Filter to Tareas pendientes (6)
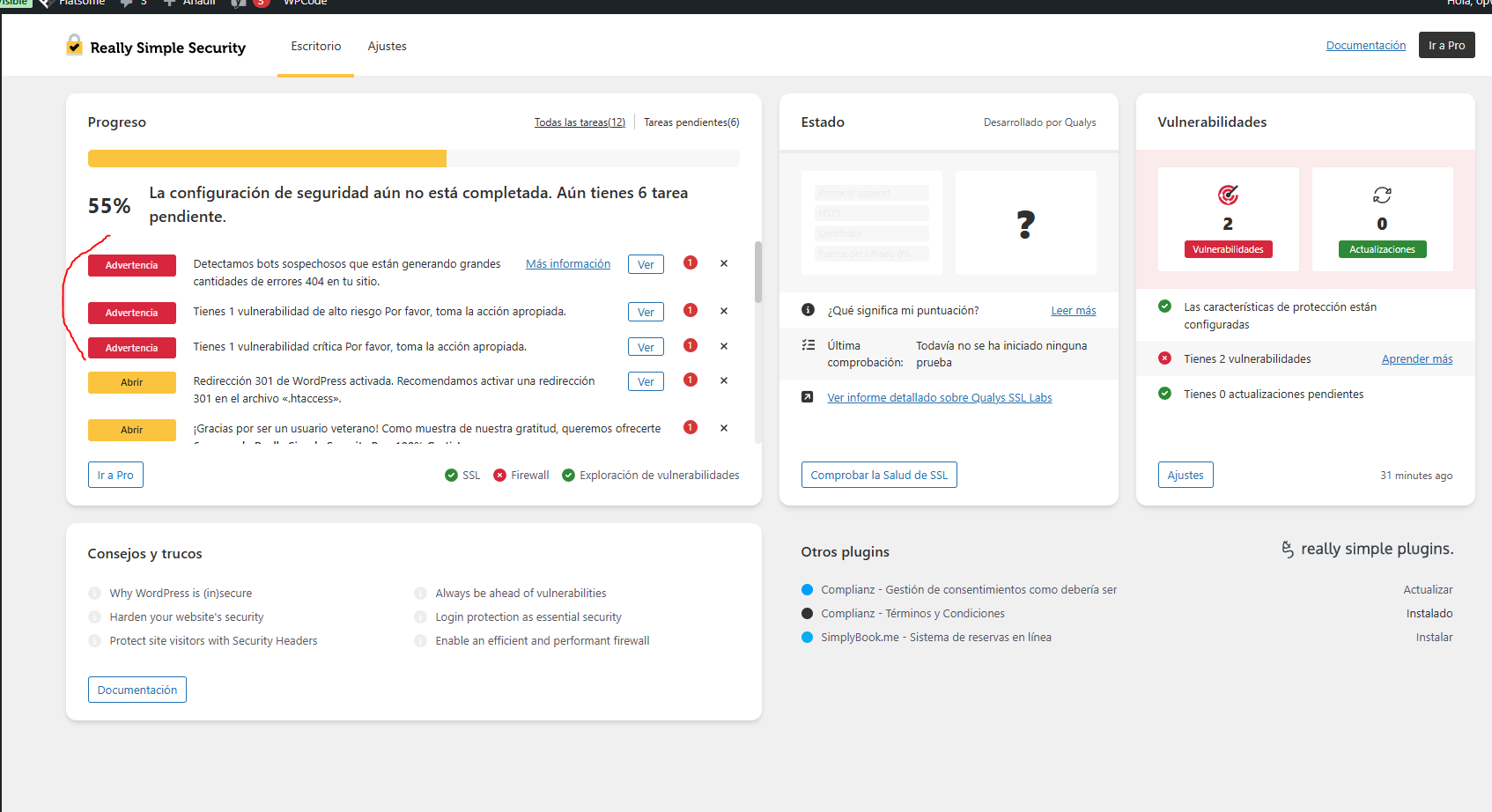Screen dimensions: 1492x812 pos(691,122)
